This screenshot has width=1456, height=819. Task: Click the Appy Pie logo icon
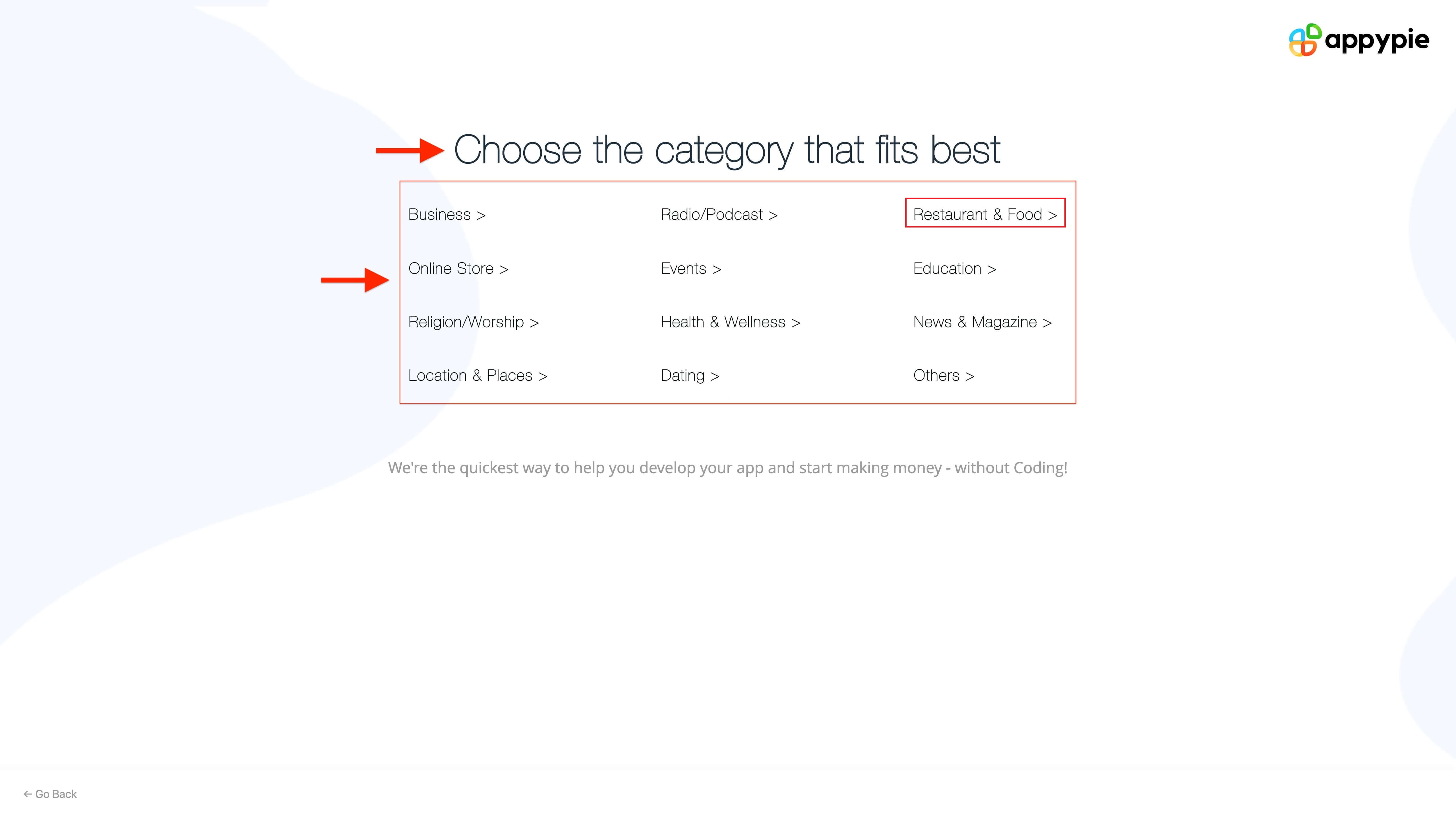1303,40
